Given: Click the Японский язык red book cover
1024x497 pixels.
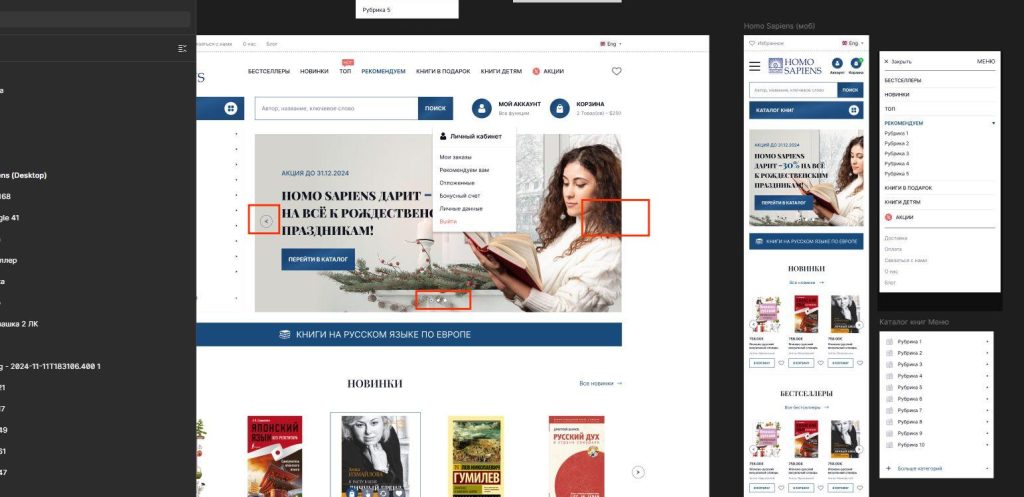Looking at the screenshot, I should click(274, 457).
